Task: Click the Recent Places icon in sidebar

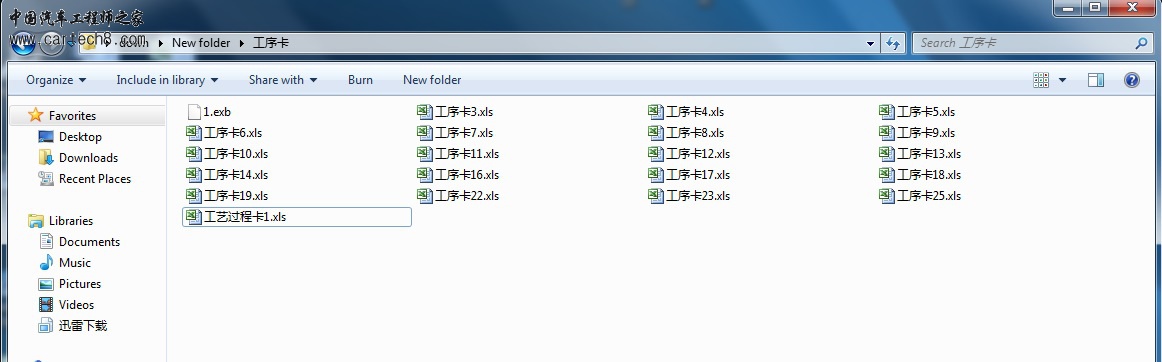Action: coord(46,179)
